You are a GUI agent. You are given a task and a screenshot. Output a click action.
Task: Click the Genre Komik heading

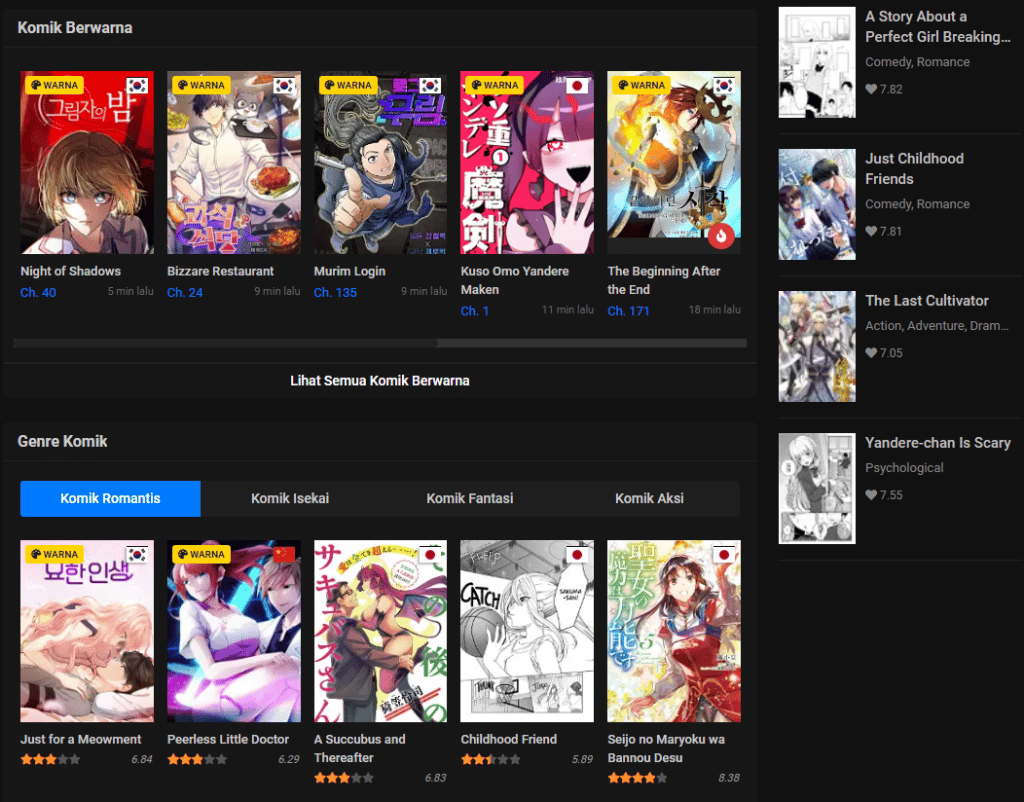pyautogui.click(x=62, y=441)
